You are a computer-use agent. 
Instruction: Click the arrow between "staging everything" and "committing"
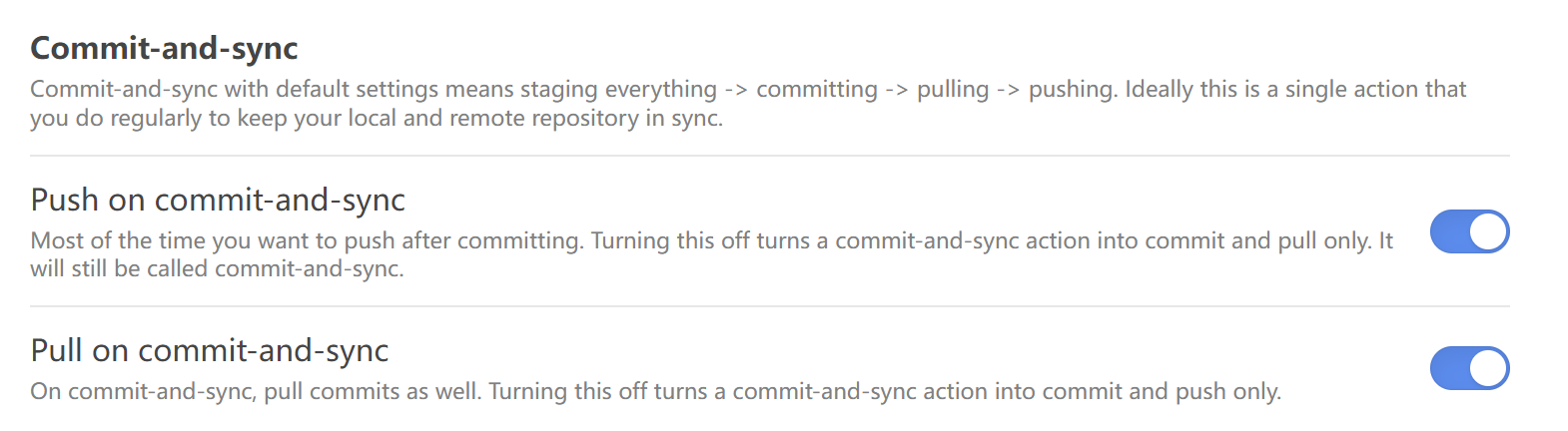coord(736,90)
